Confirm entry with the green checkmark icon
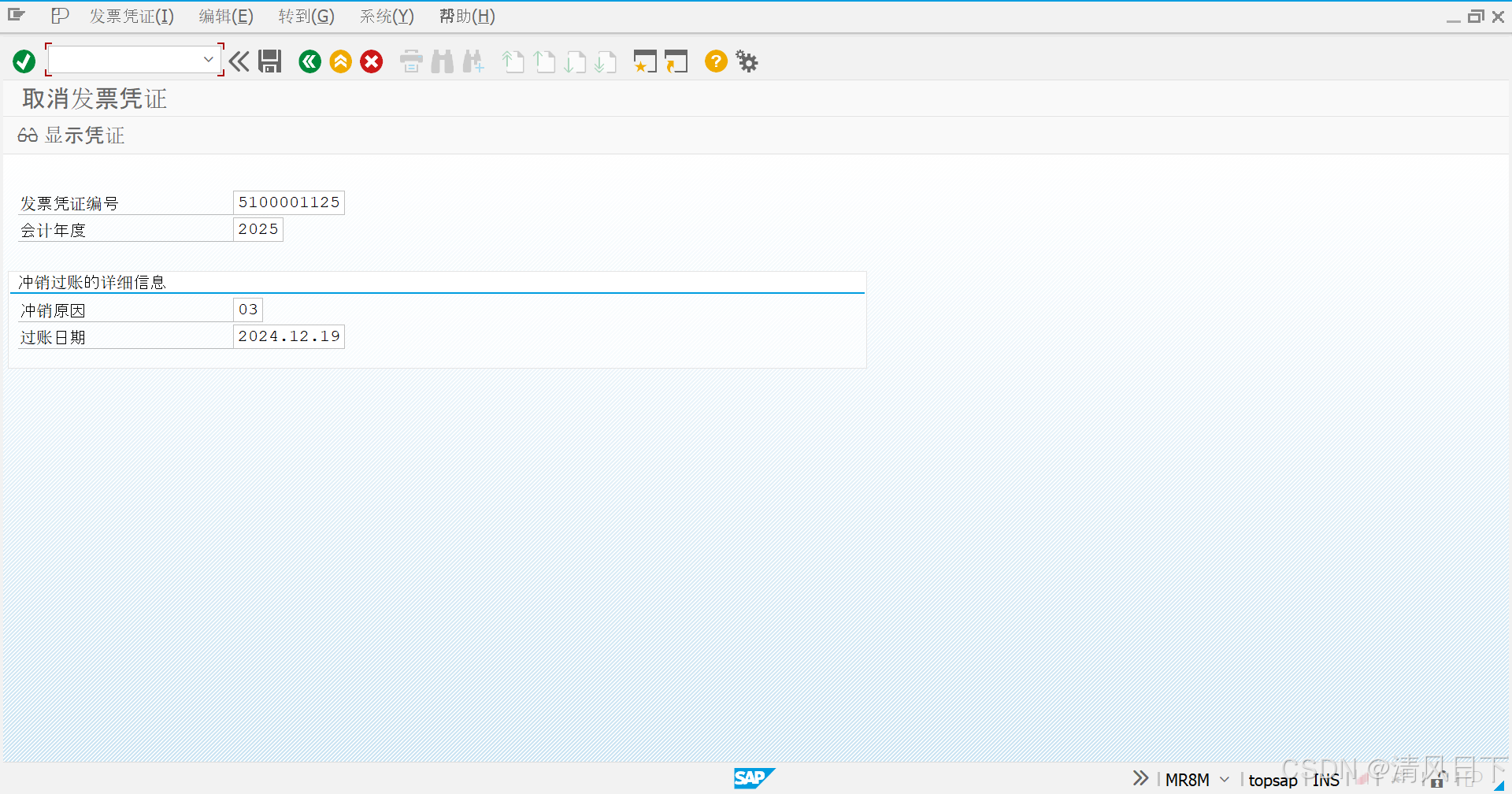The height and width of the screenshot is (794, 1512). (23, 61)
